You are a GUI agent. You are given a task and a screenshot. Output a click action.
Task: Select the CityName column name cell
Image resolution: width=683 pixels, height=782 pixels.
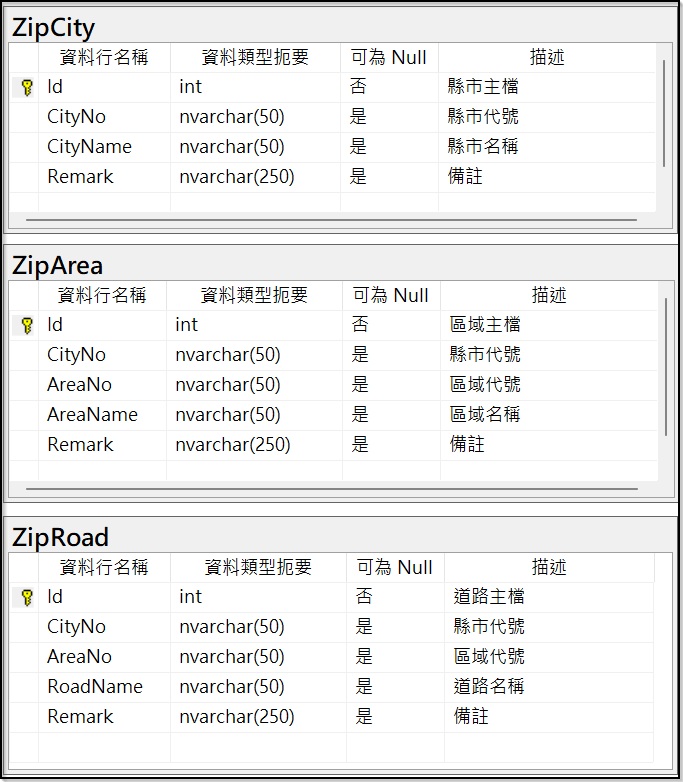(104, 147)
